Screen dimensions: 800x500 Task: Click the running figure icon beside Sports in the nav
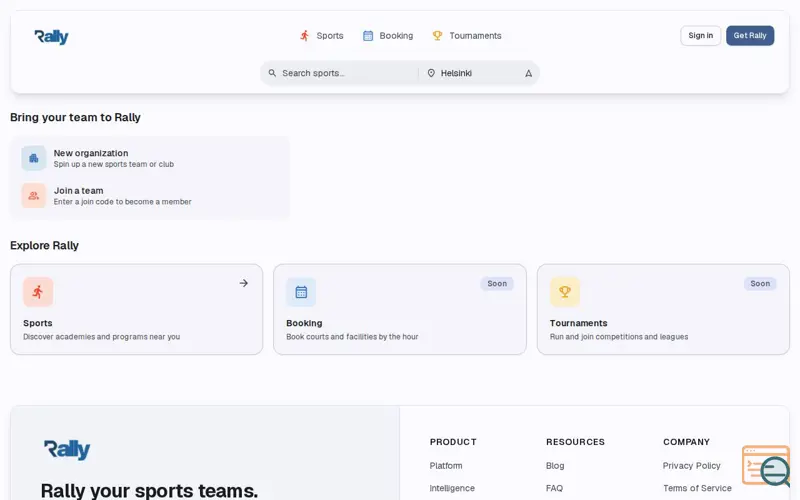[x=305, y=36]
